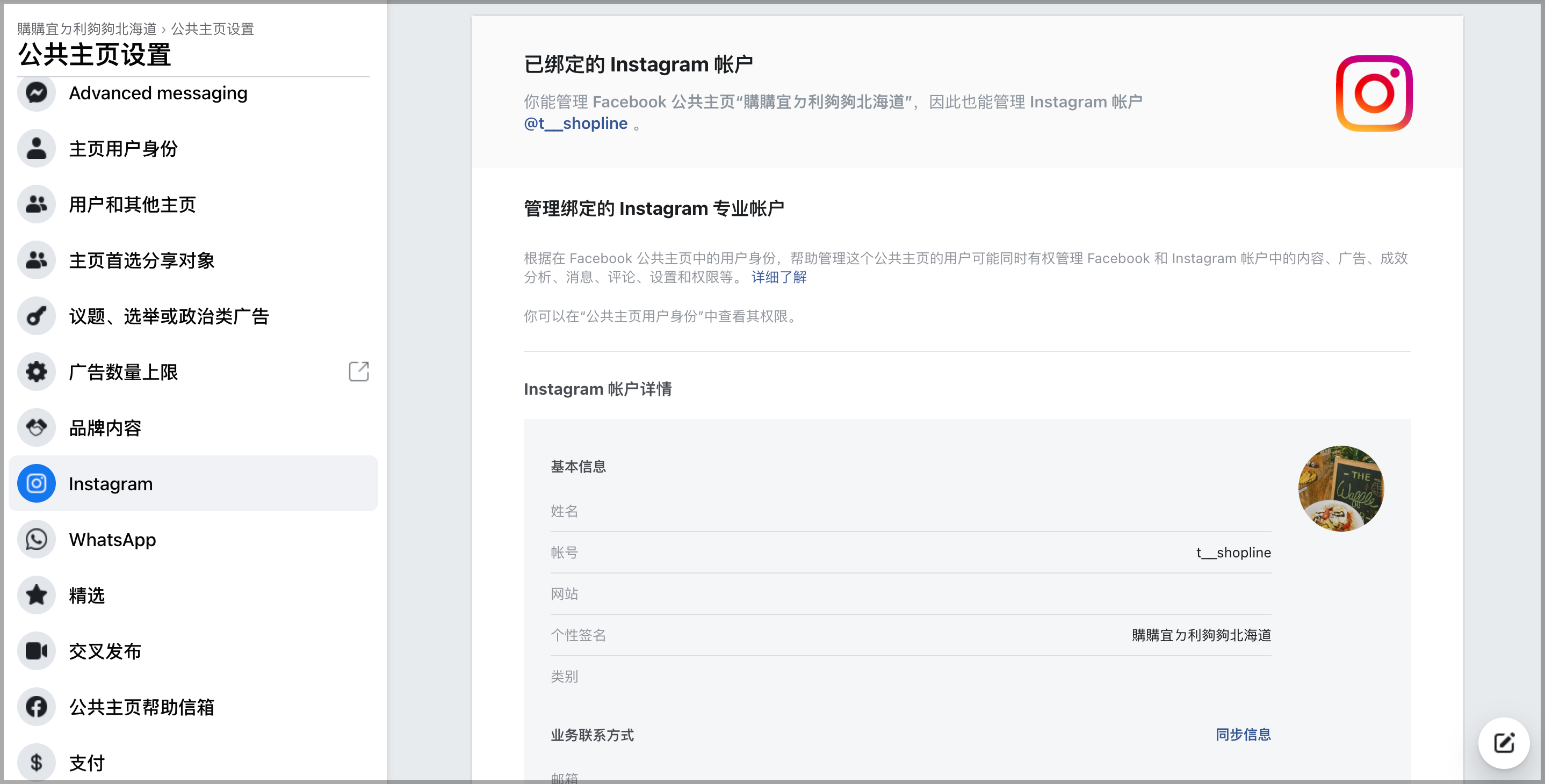
Task: Open Advanced messaging settings
Action: click(193, 93)
